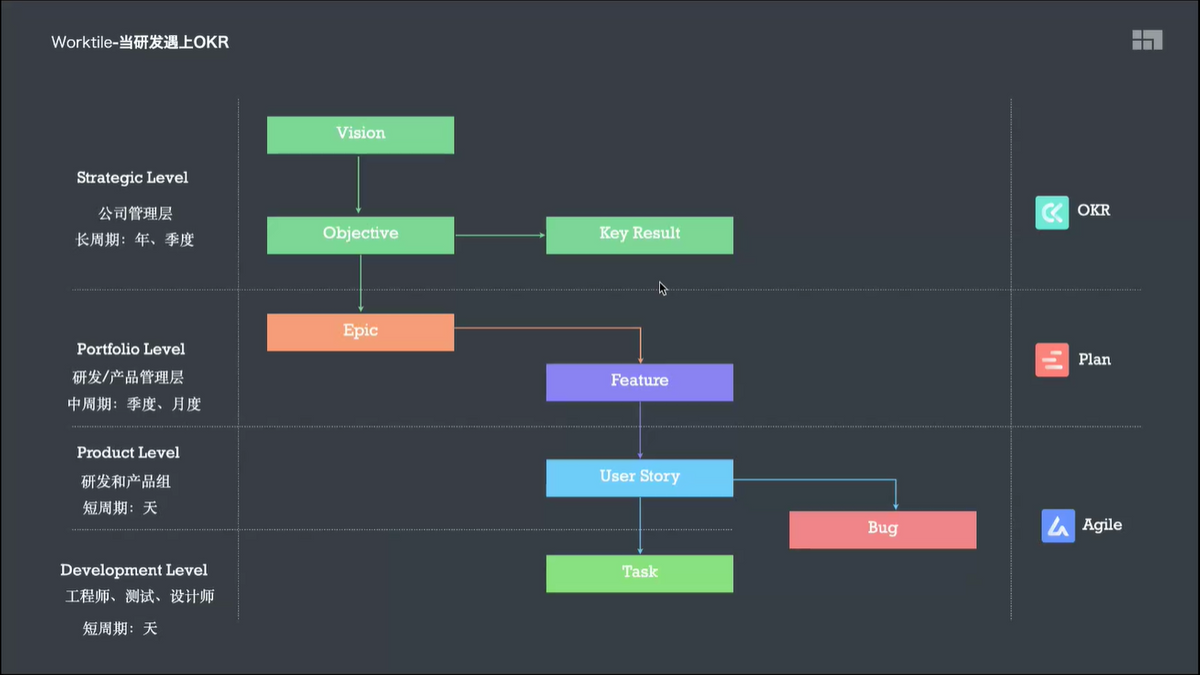Click the Development Level heading

click(134, 570)
